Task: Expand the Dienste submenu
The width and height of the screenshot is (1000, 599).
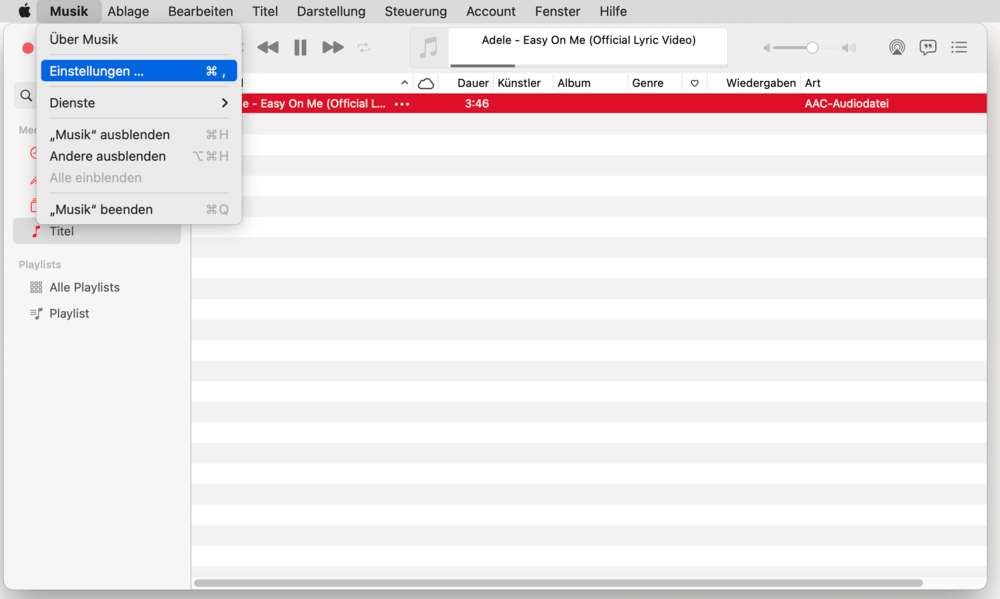Action: [x=139, y=103]
